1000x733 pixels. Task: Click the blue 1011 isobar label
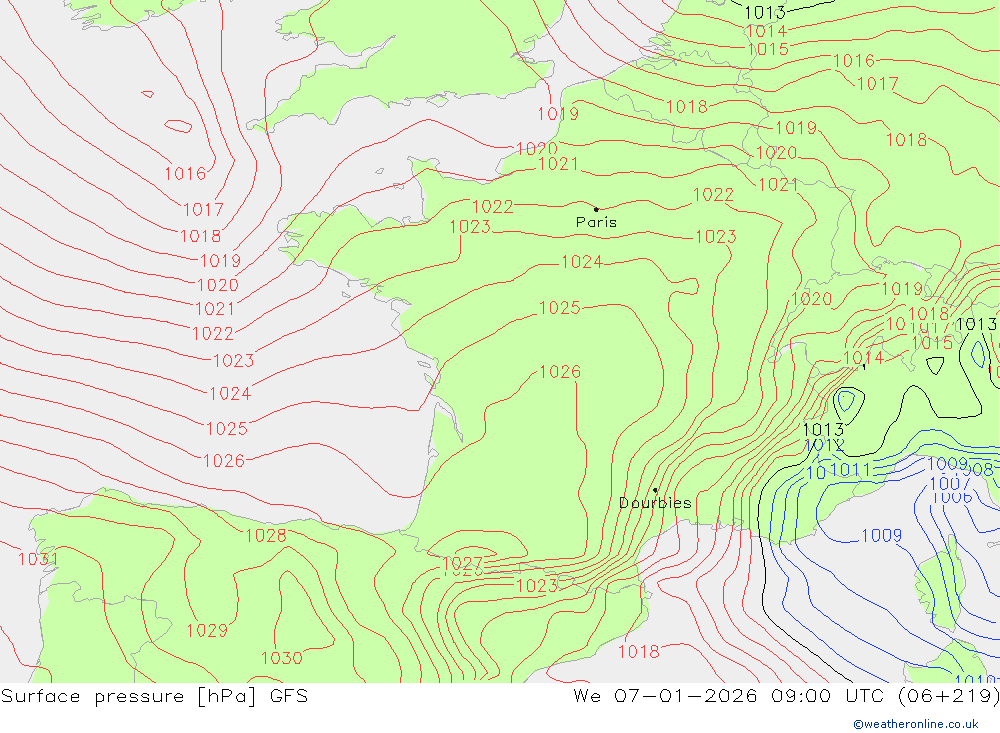coord(851,470)
